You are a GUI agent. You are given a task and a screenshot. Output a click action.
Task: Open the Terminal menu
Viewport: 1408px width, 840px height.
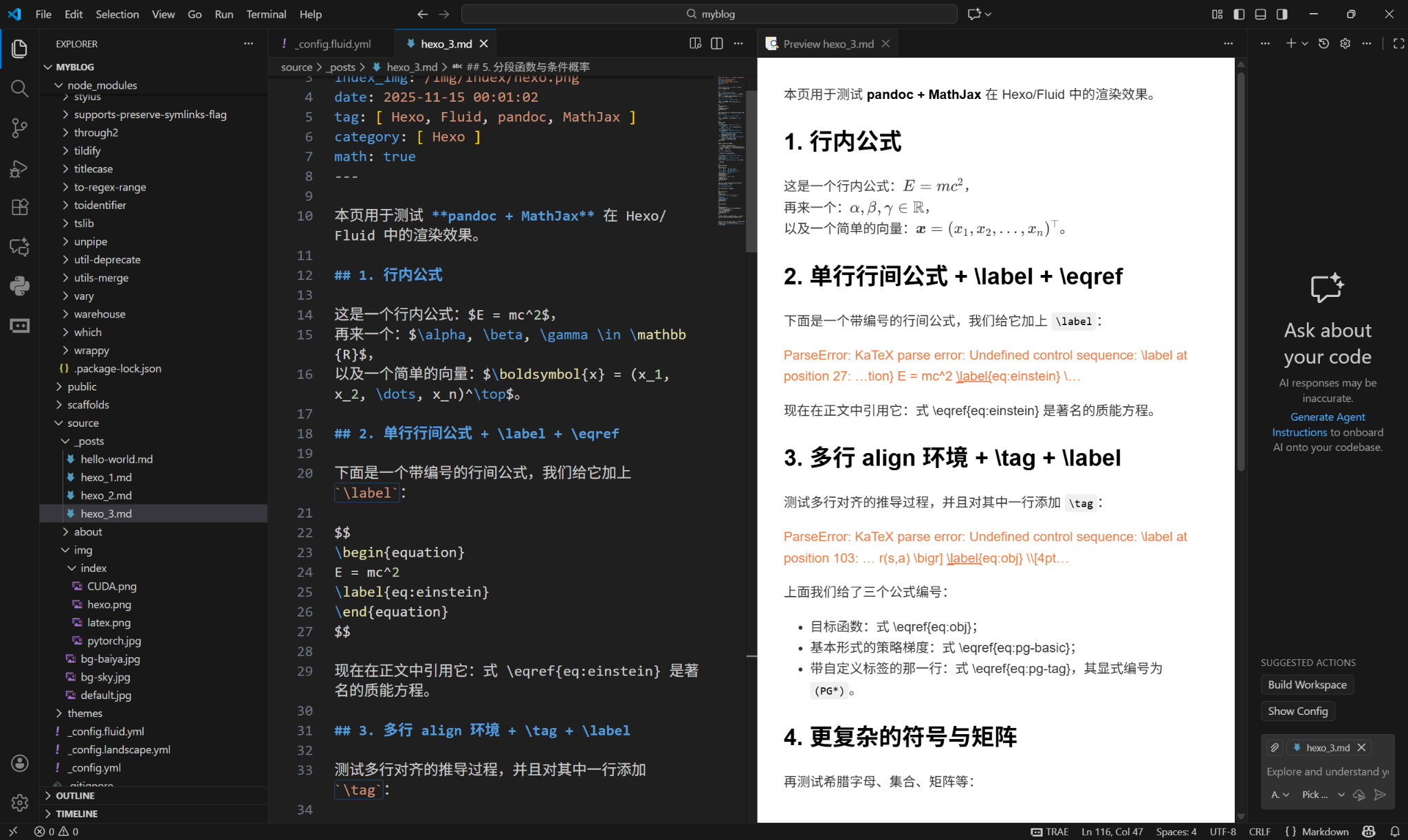266,14
